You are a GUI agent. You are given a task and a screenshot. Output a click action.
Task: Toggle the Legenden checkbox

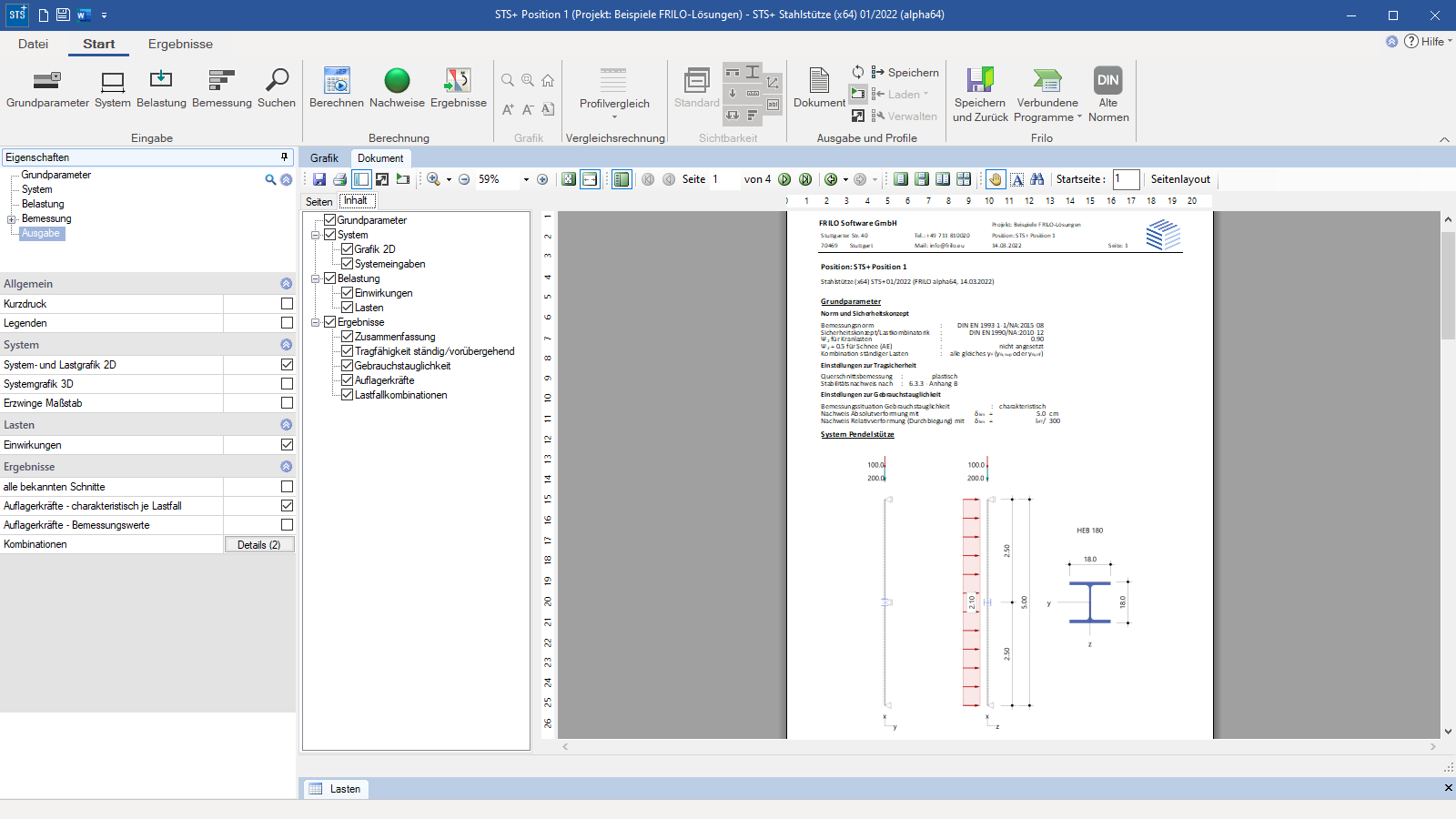287,323
